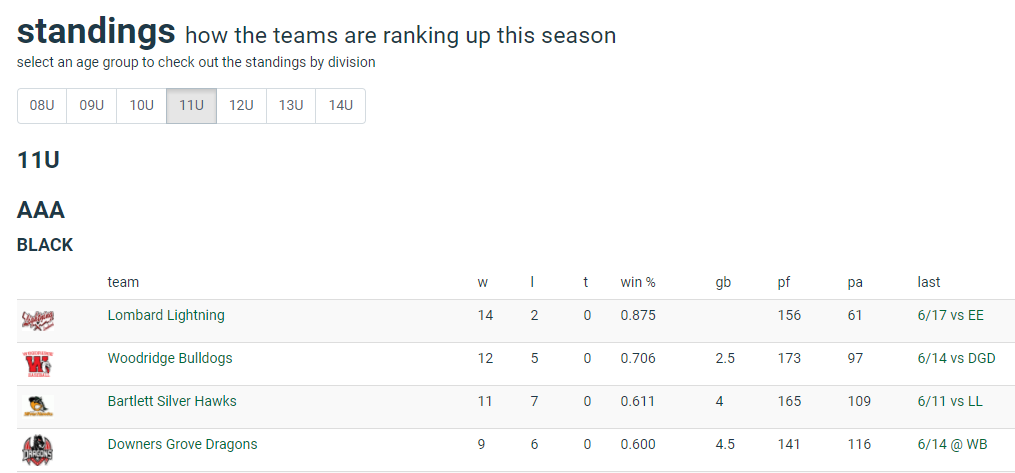Open the Woodridge Bulldogs team link
Viewport: 1015px width, 473px height.
click(x=170, y=358)
